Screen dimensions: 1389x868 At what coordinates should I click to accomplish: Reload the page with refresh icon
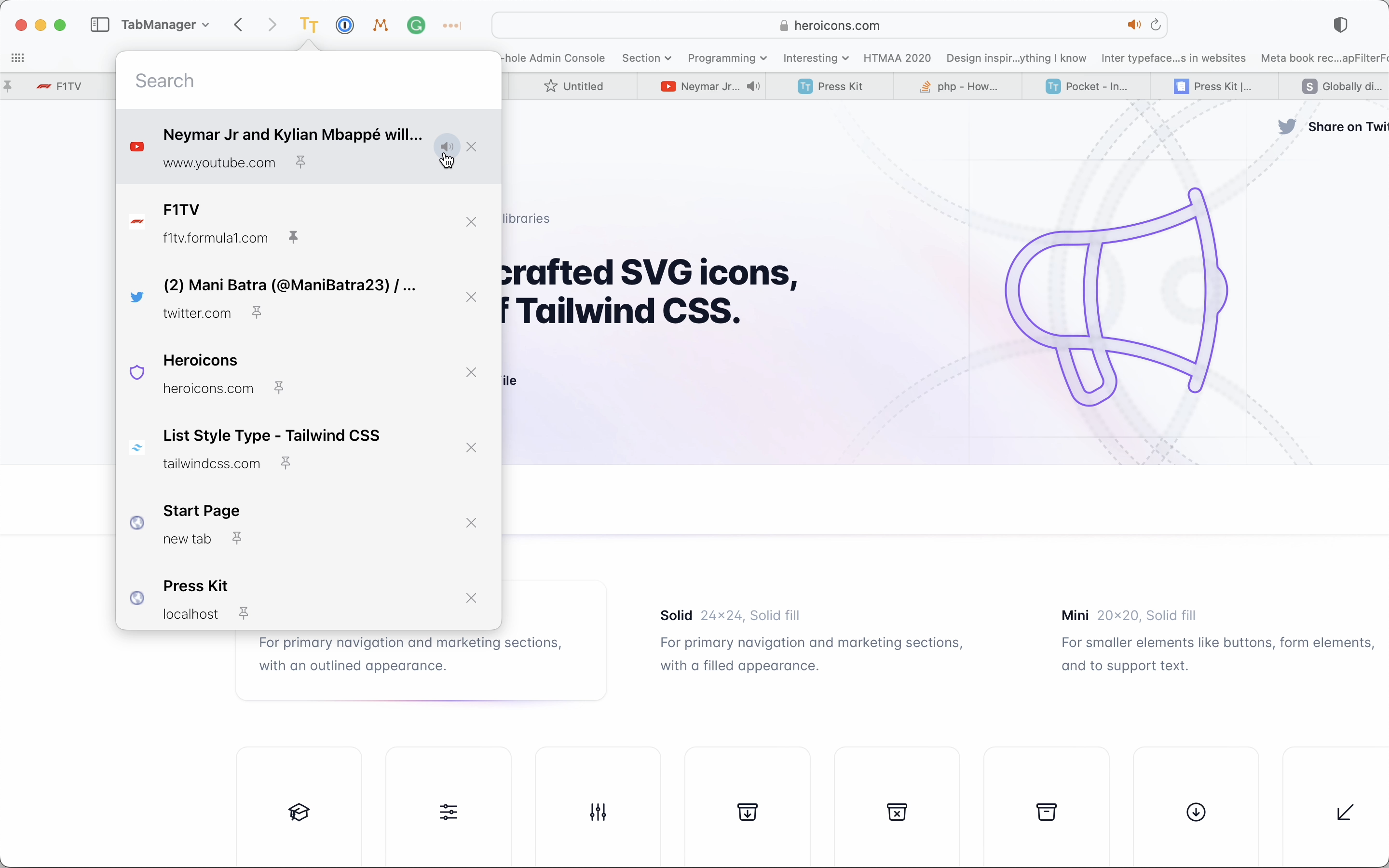point(1156,25)
